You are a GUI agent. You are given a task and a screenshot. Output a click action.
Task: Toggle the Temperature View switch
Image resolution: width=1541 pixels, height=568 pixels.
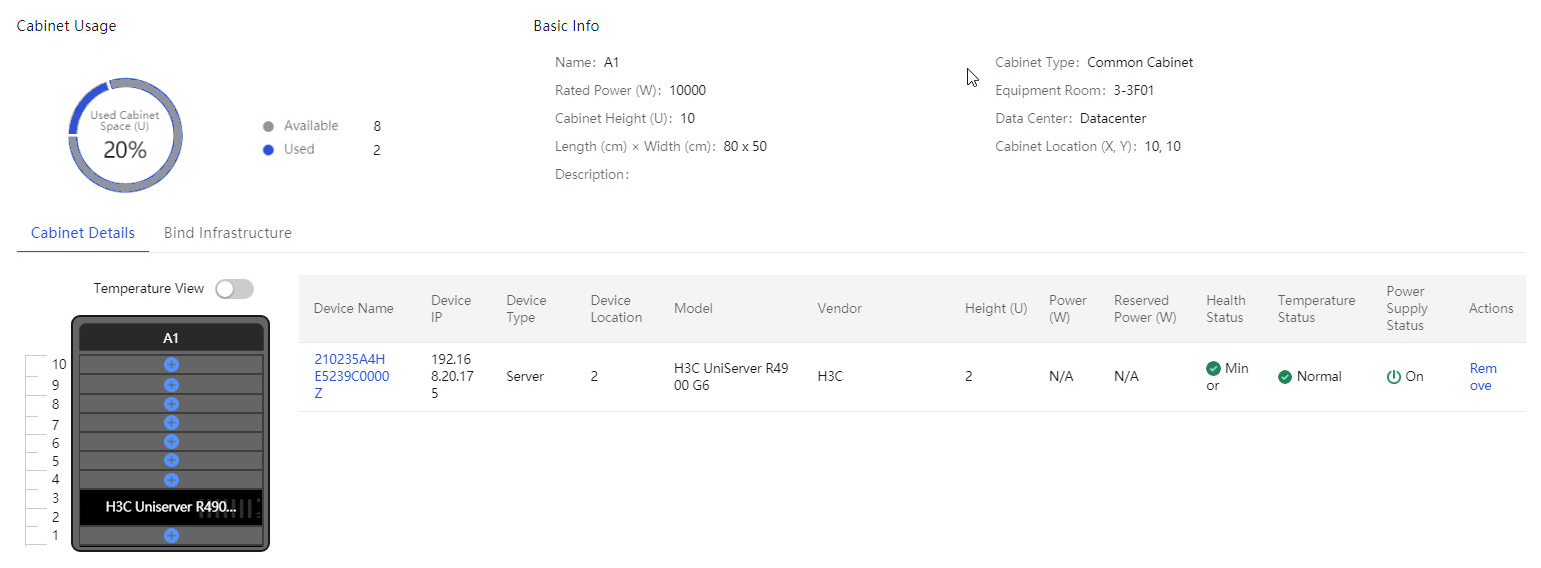click(x=235, y=289)
